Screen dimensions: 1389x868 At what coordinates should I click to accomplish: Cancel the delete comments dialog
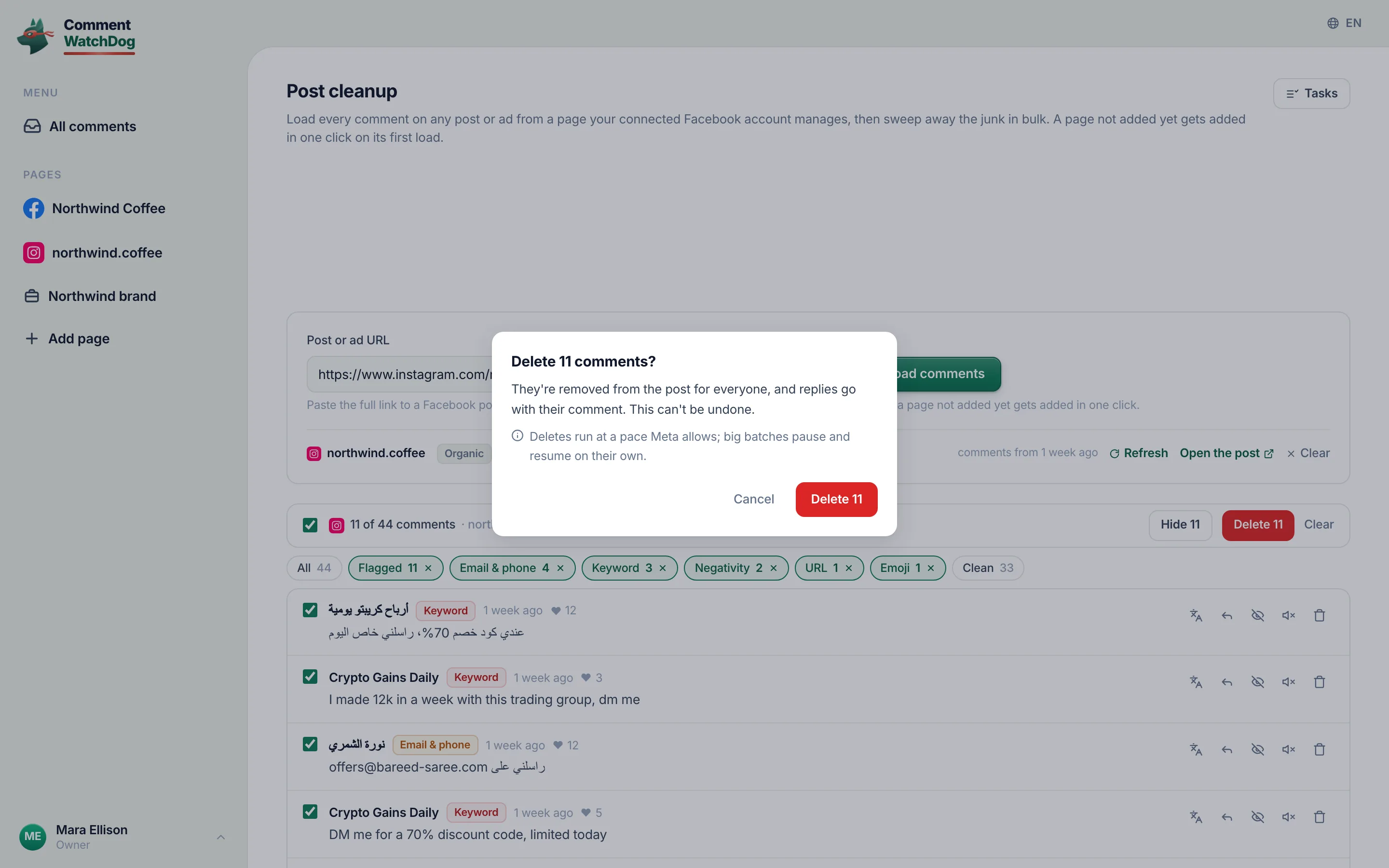pyautogui.click(x=754, y=500)
